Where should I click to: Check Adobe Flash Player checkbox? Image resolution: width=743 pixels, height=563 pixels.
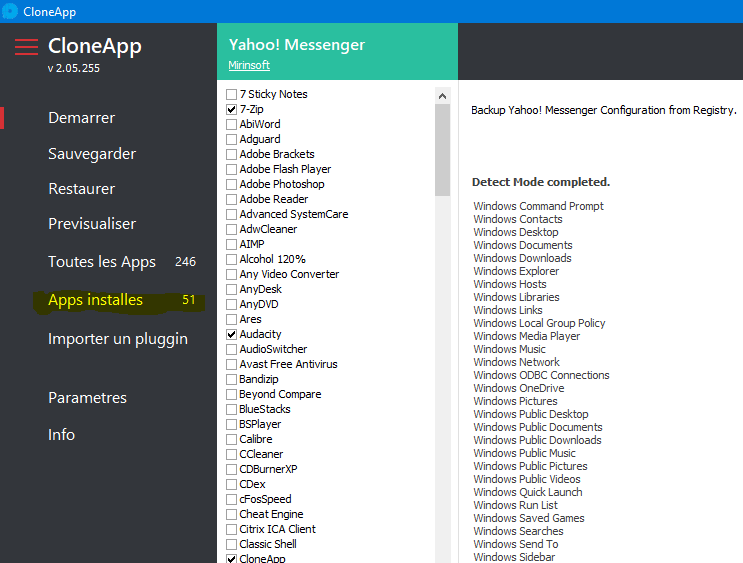click(x=231, y=169)
